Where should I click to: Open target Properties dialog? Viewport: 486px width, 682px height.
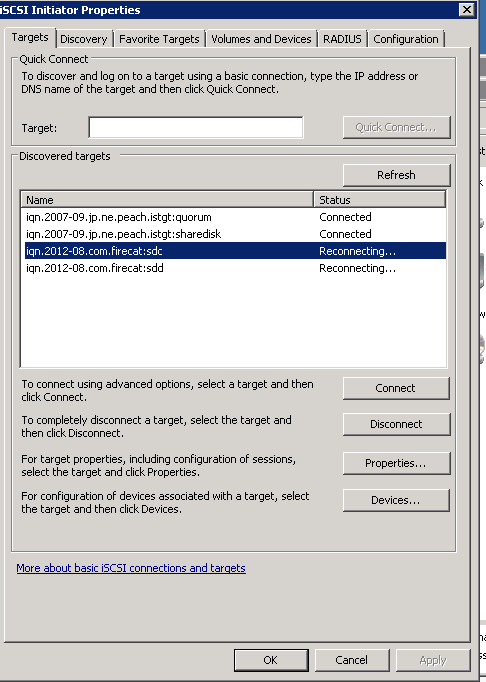pos(396,463)
